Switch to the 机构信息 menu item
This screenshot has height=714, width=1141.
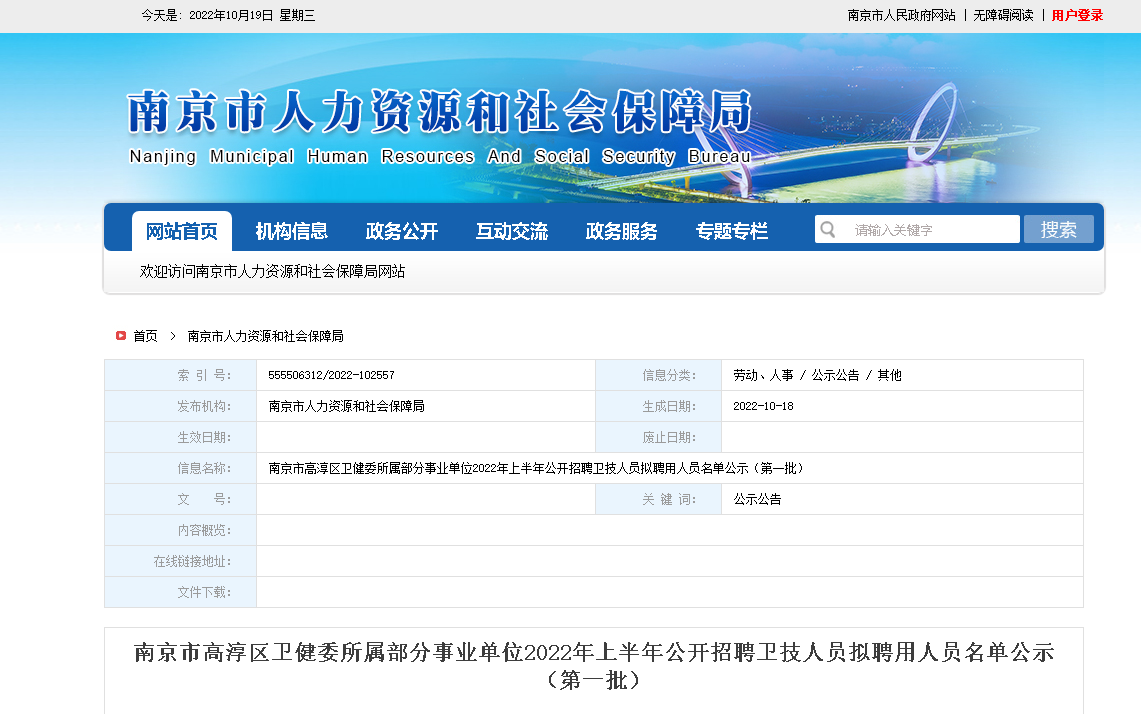(291, 231)
